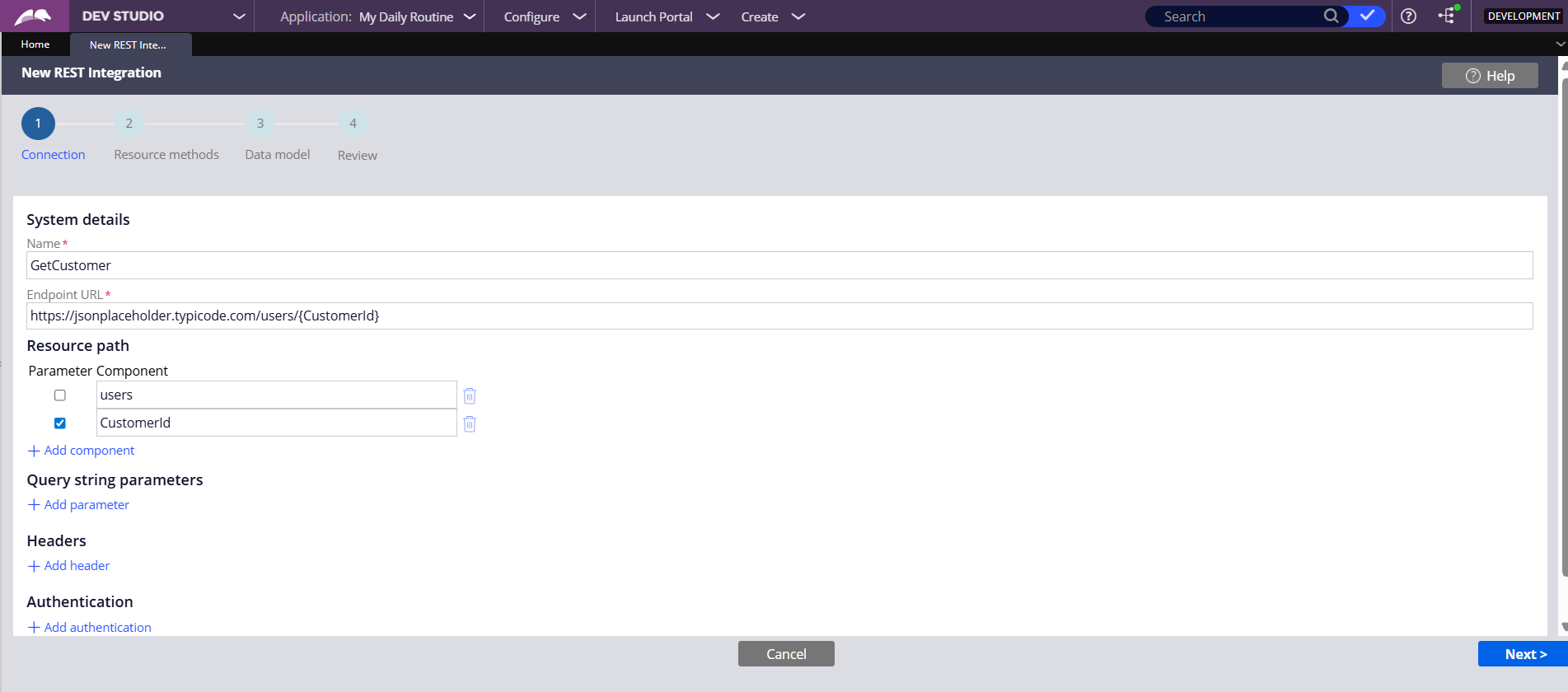Click the Endpoint URL input field

779,316
